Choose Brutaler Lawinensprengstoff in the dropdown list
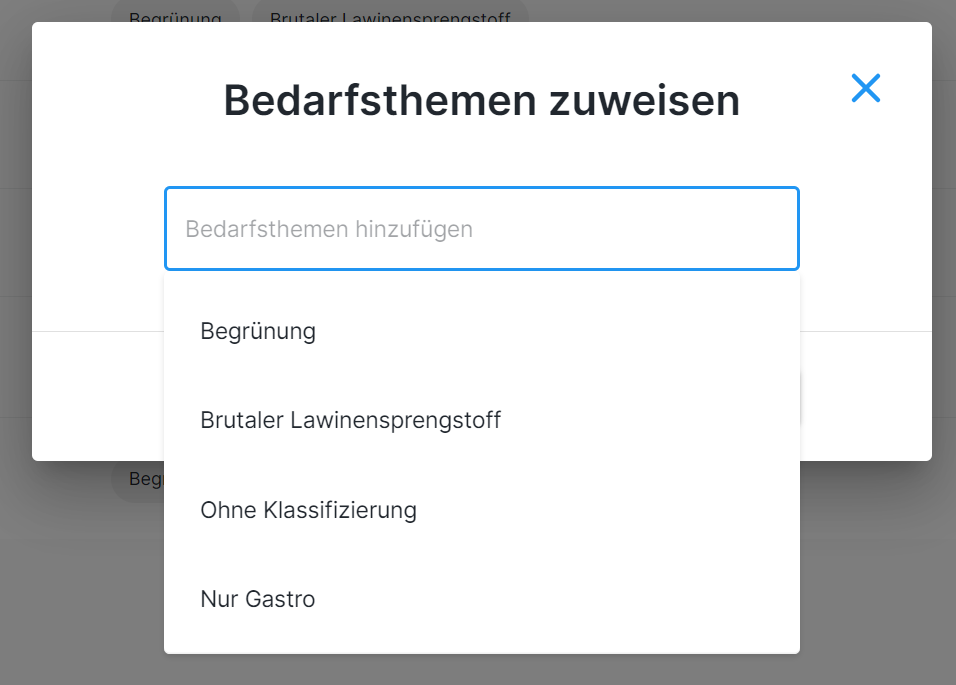 [x=350, y=420]
